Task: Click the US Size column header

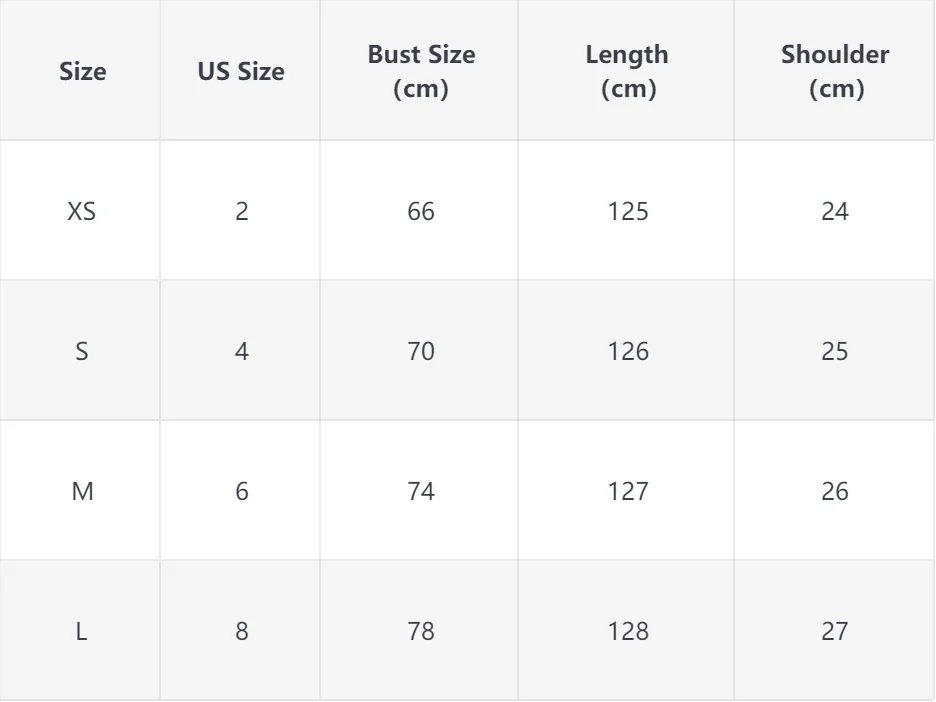Action: [x=241, y=72]
